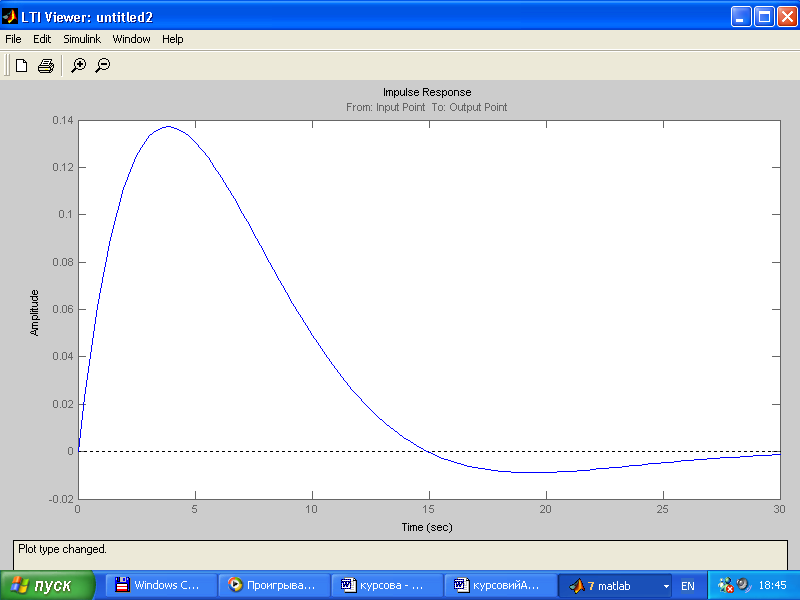Select the Zoom Out magnifier tool
The height and width of the screenshot is (600, 800).
[103, 65]
